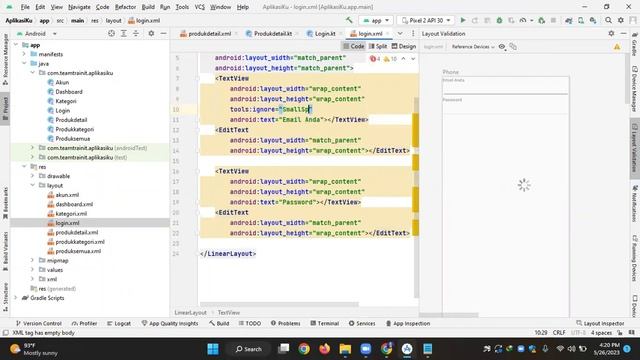Open the VCS menu

[200, 7]
